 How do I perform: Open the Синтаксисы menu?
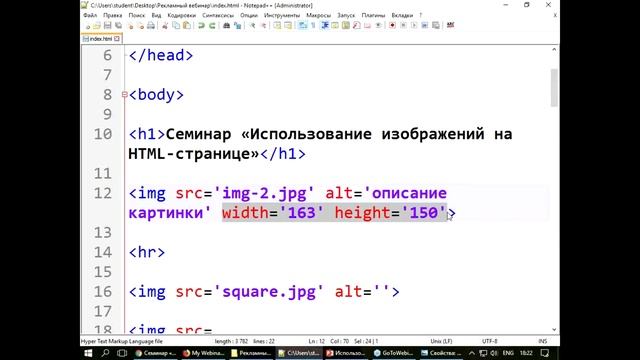point(218,15)
